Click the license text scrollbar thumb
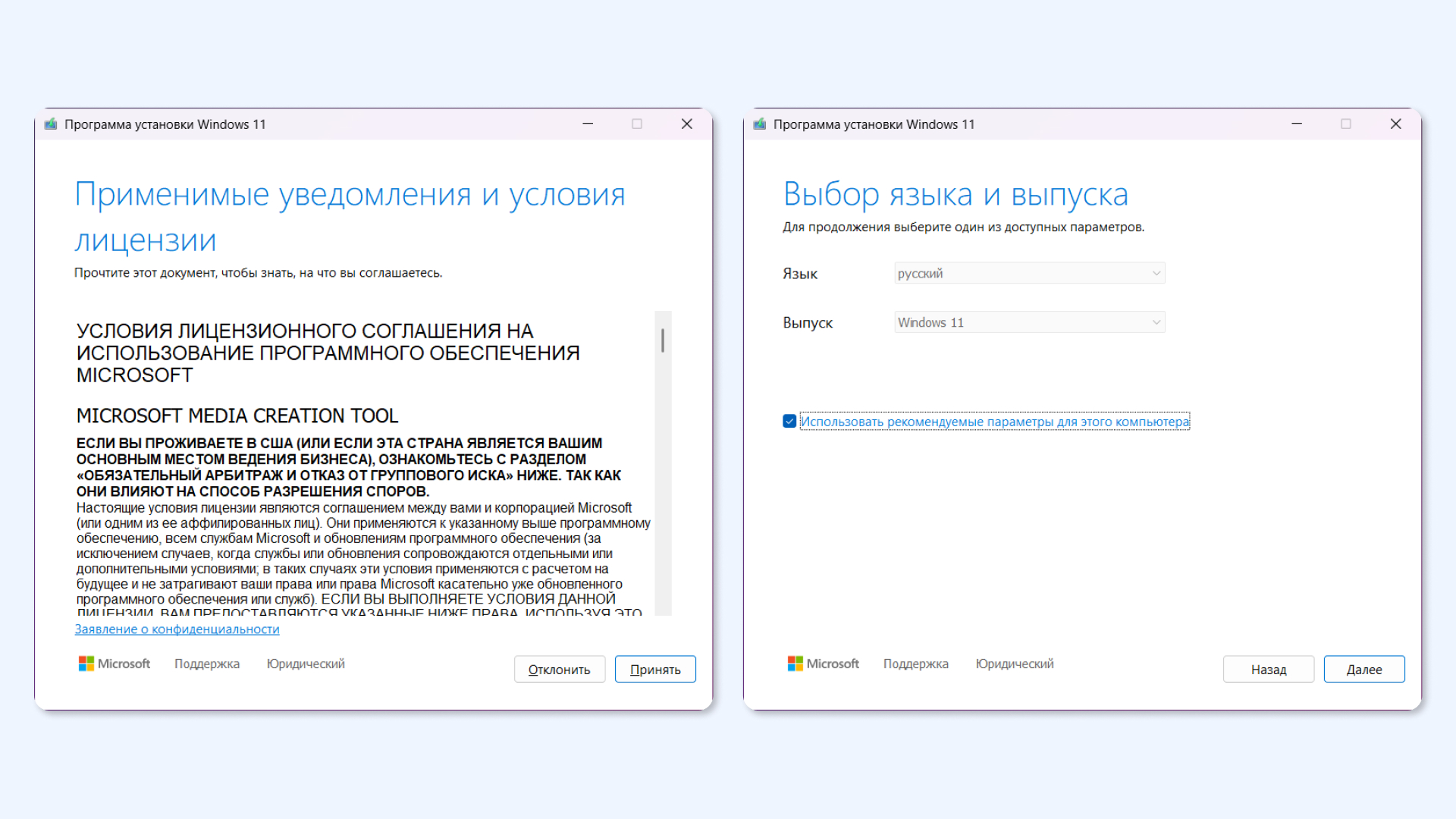The image size is (1456, 819). point(663,340)
